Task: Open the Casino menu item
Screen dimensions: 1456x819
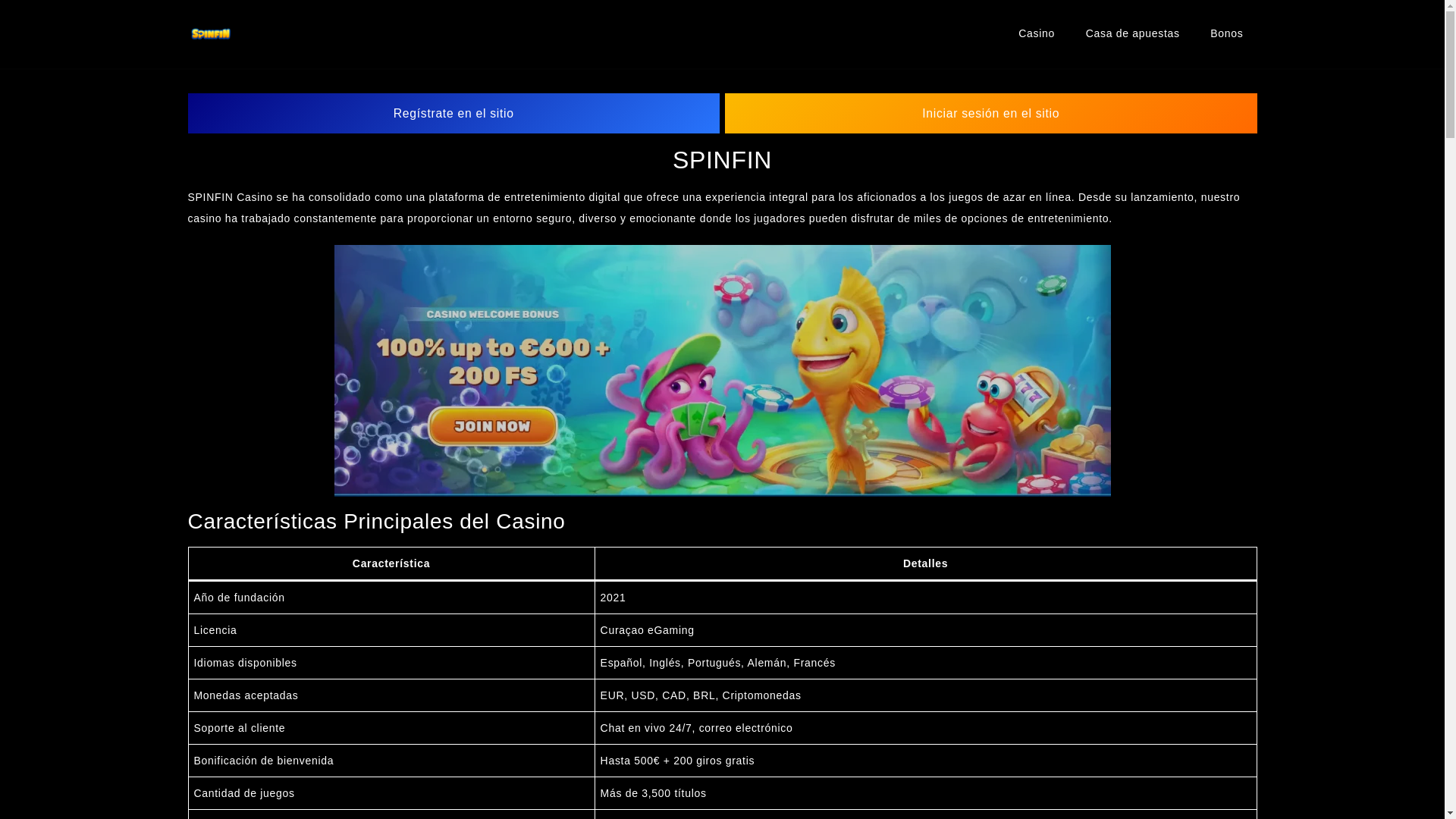Action: coord(1036,33)
